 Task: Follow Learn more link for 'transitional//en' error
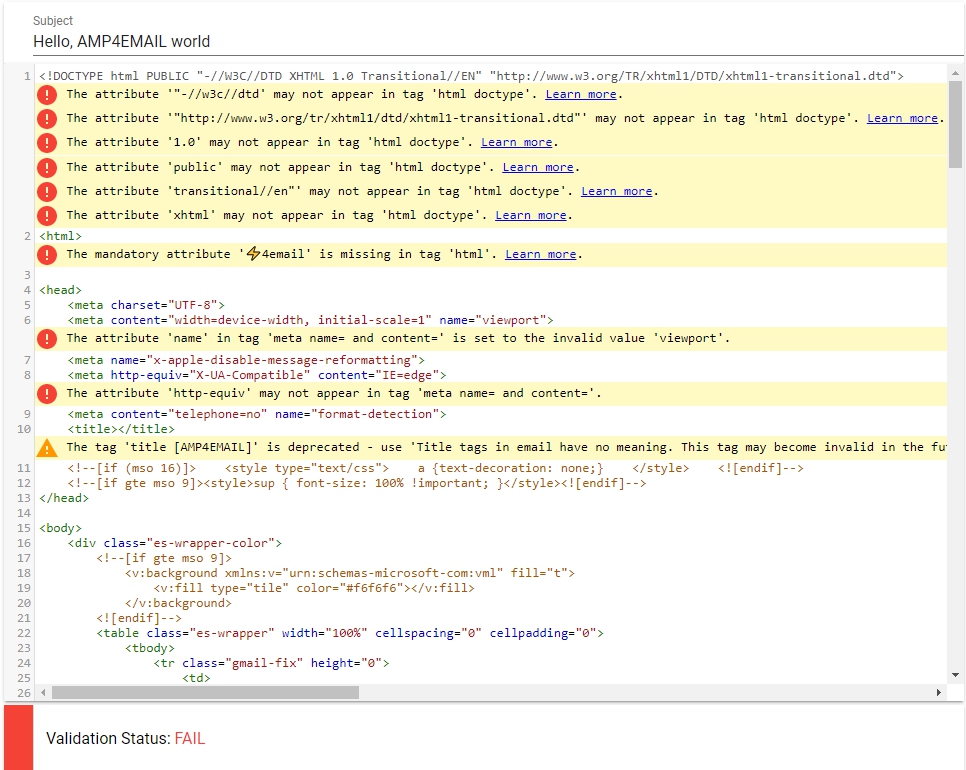[616, 191]
